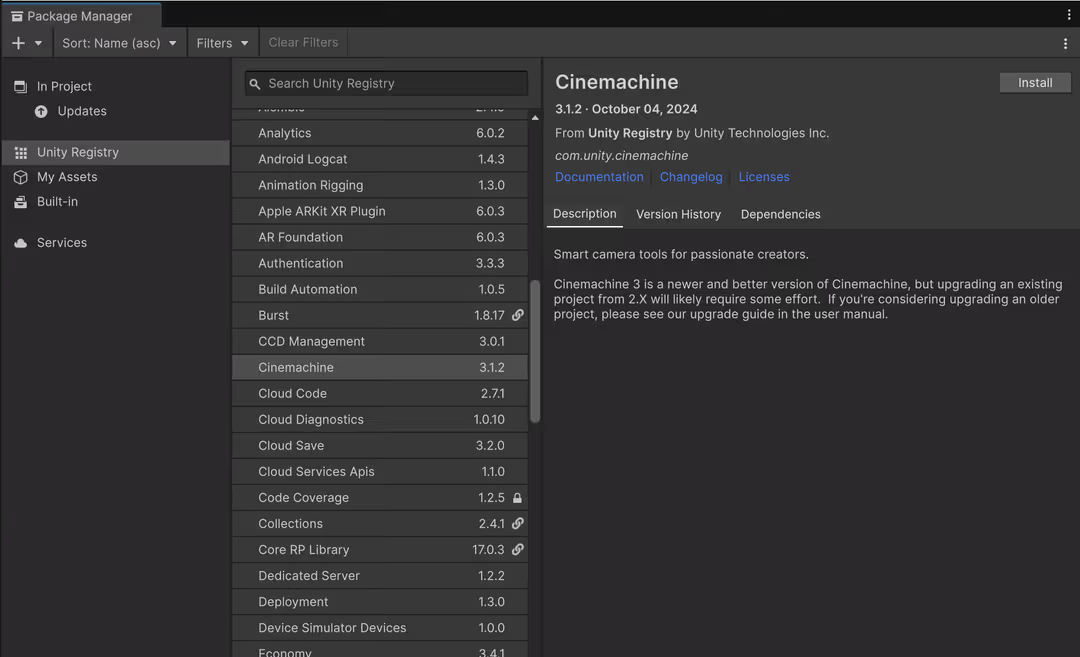Click the Built-in icon
The width and height of the screenshot is (1080, 657).
click(x=21, y=202)
